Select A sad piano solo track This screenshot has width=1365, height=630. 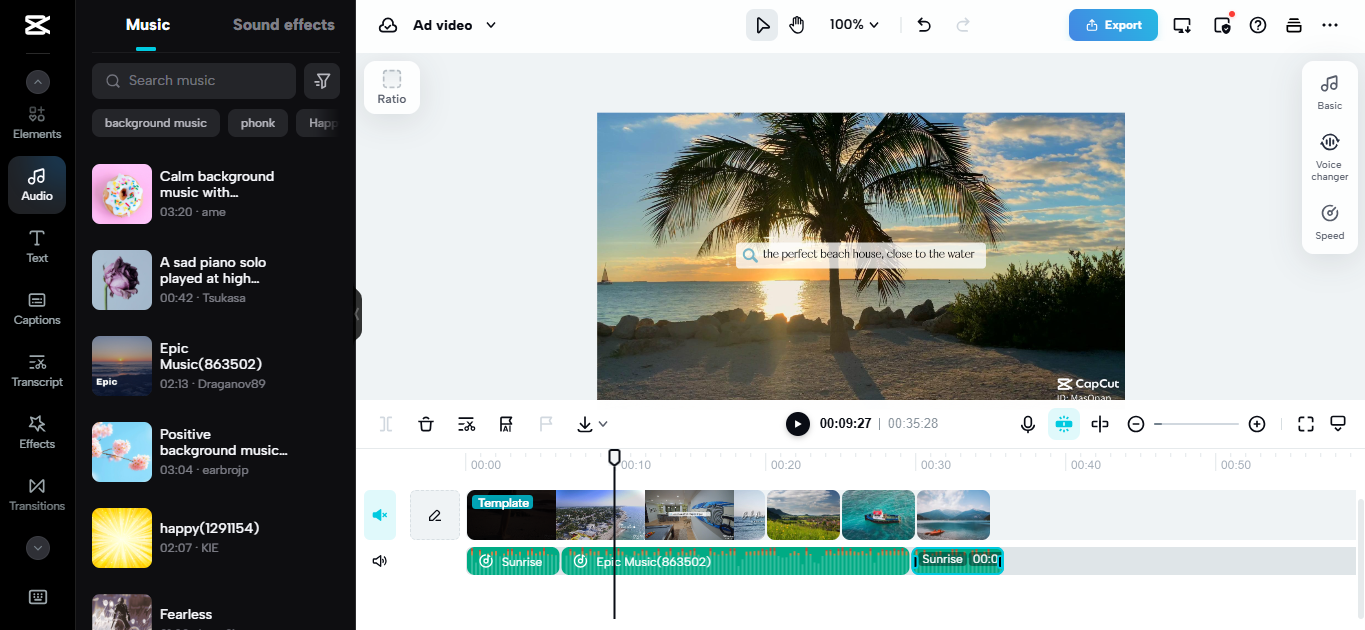click(216, 280)
